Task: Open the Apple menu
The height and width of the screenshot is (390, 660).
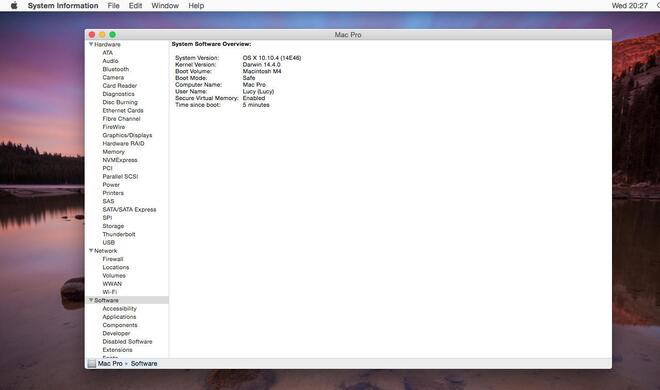Action: (x=14, y=5)
